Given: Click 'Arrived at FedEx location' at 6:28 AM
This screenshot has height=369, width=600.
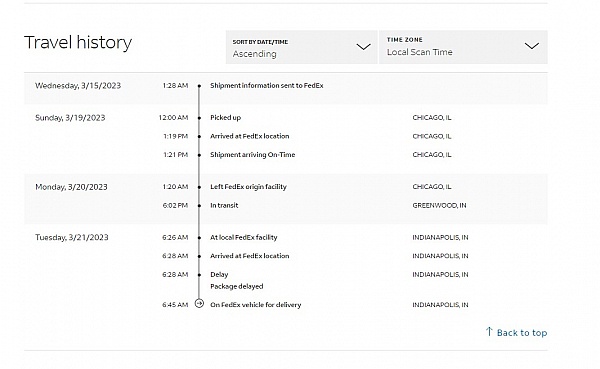Looking at the screenshot, I should click(249, 256).
